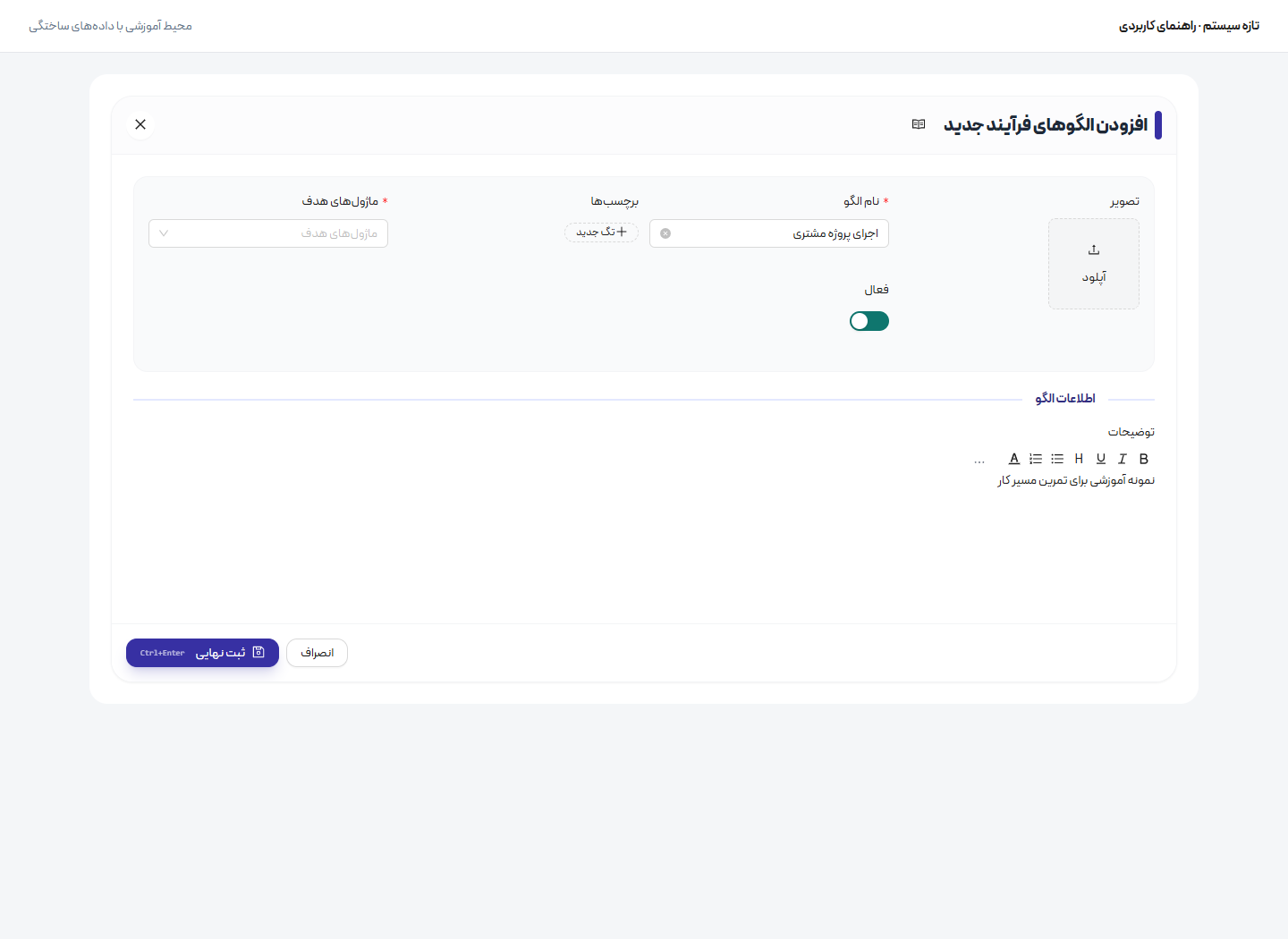
Task: Click the 'برچسب‌ها' label
Action: coord(614,201)
